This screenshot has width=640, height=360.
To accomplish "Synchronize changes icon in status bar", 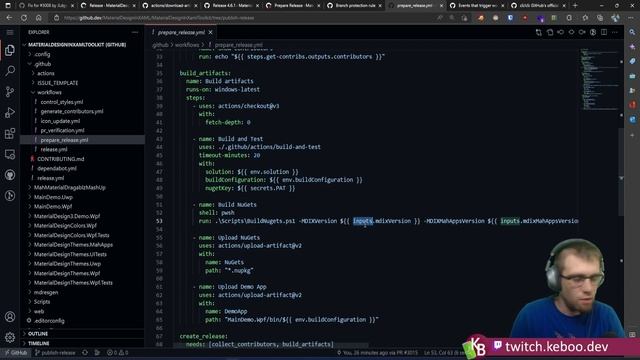I will coord(85,353).
